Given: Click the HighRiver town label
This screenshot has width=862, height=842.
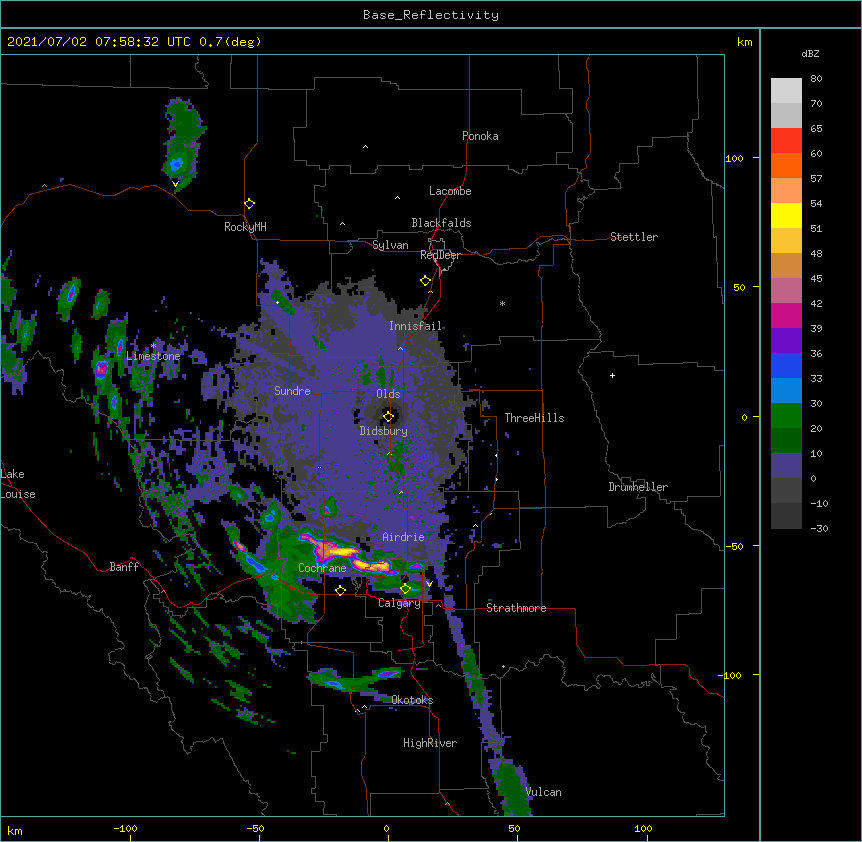Looking at the screenshot, I should tap(430, 743).
